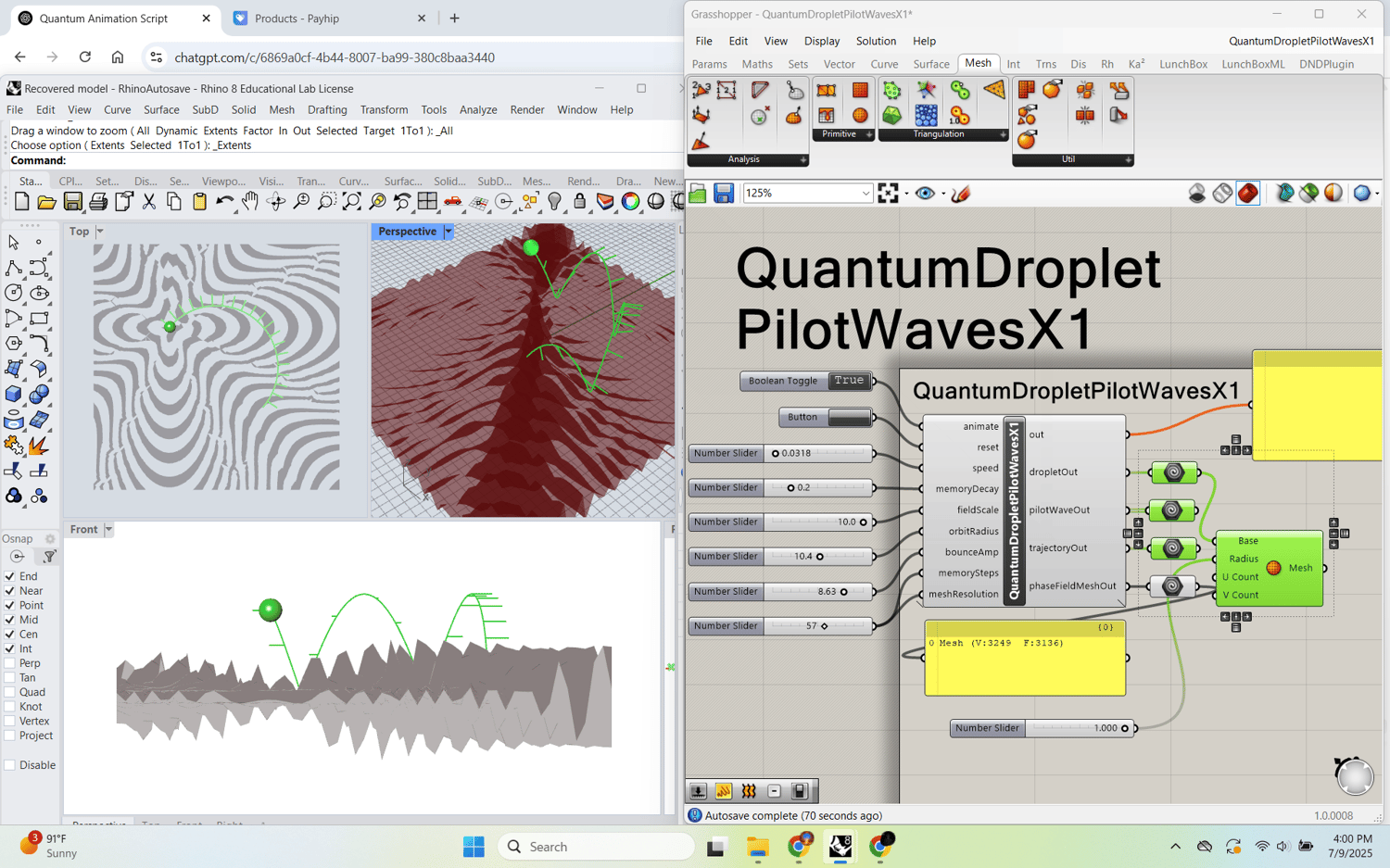Click the Grasshopper sketch brush icon

961,193
